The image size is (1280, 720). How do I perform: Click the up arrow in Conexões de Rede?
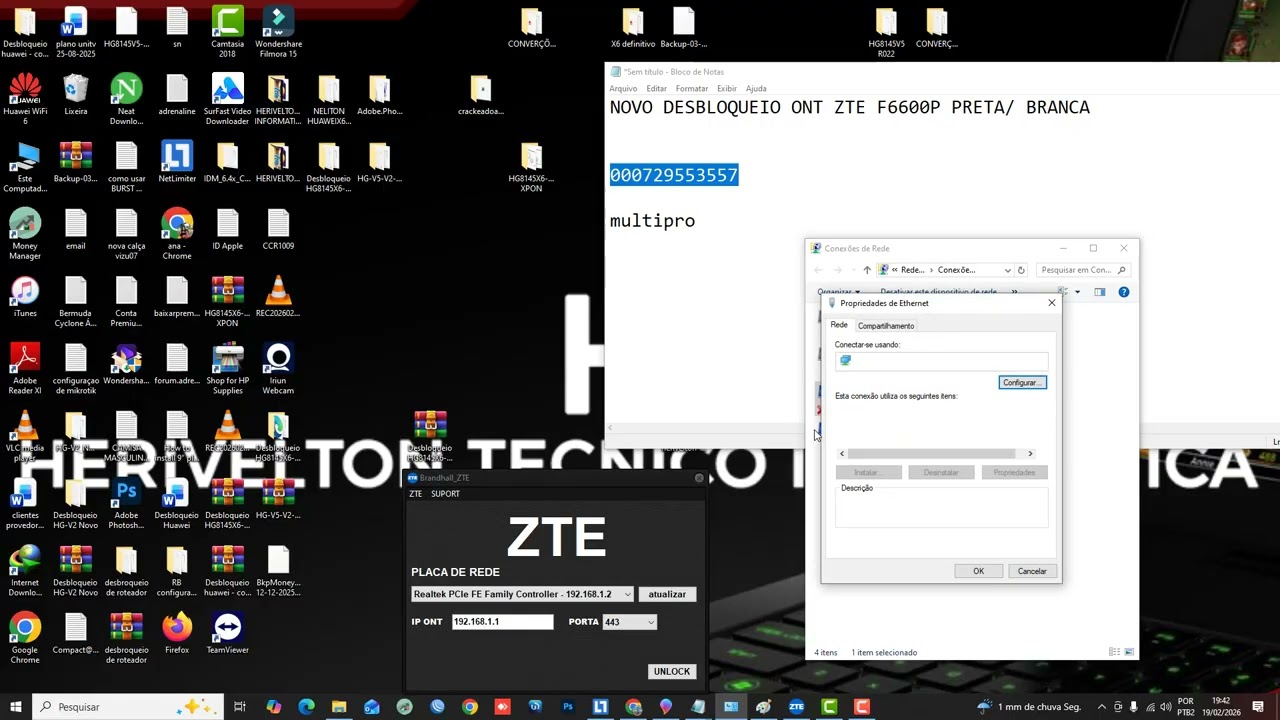[x=867, y=270]
